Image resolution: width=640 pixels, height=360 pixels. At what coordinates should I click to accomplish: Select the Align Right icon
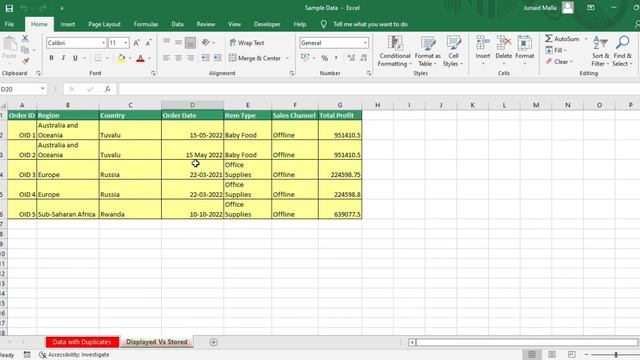coord(190,58)
